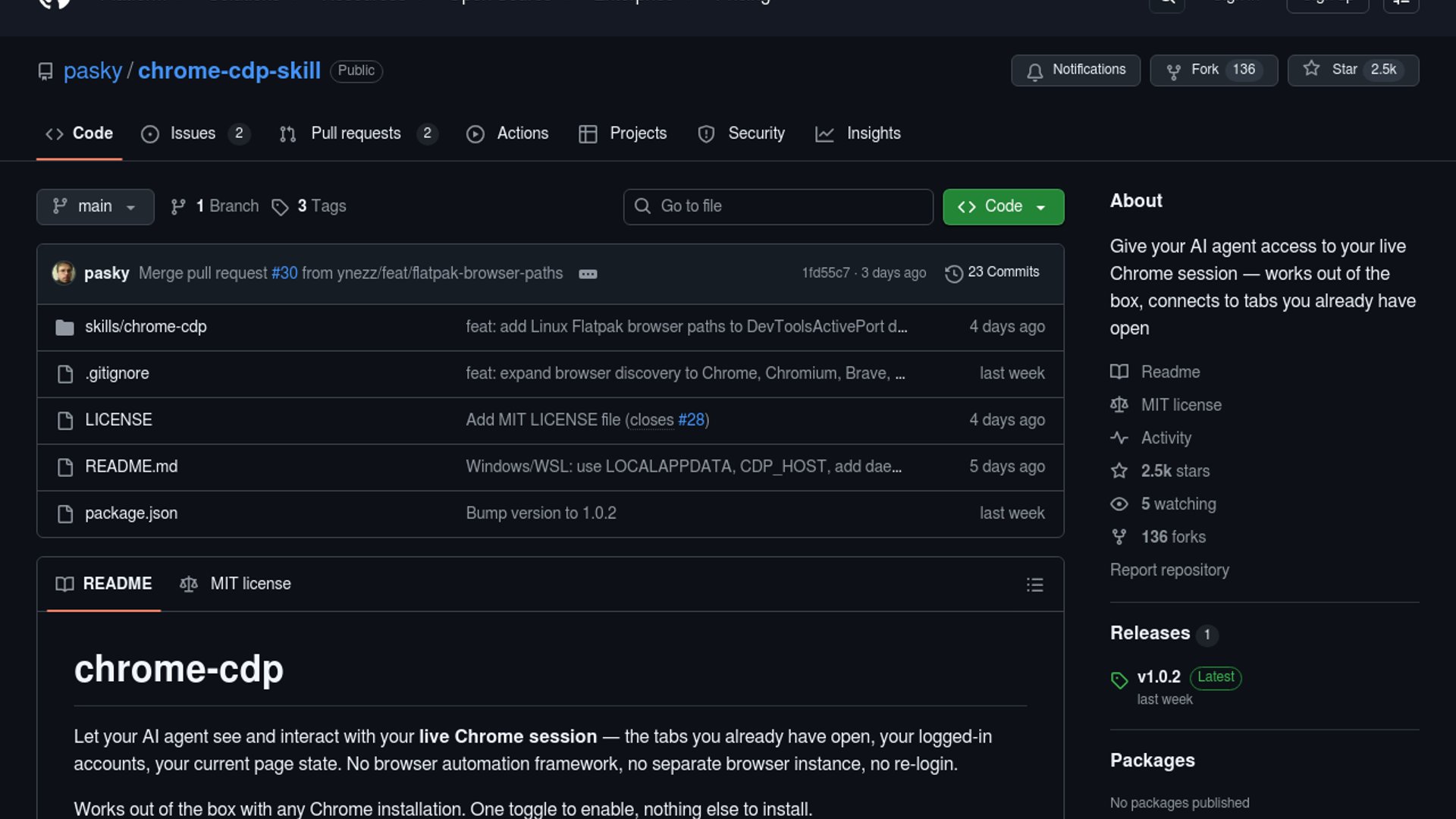Click the README outline list icon
The image size is (1456, 819).
(x=1034, y=585)
